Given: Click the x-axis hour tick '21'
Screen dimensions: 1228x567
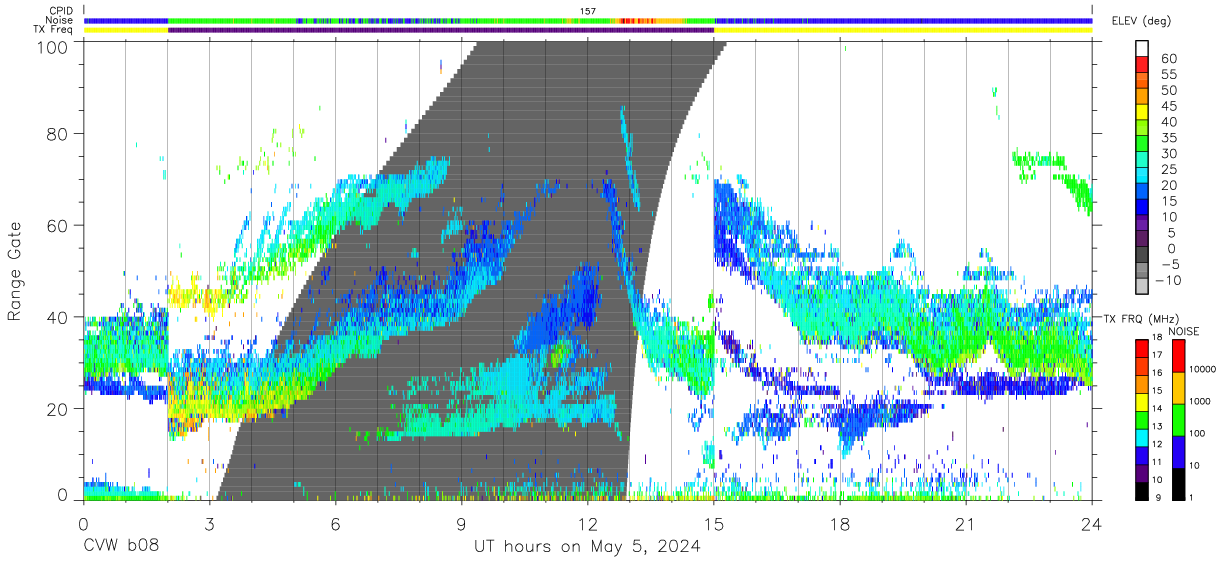Looking at the screenshot, I should click(966, 525).
